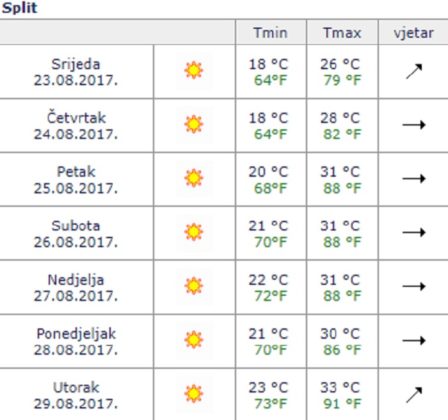Click the sun icon for Petak 25.08.2017
The image size is (448, 420).
coord(193,178)
